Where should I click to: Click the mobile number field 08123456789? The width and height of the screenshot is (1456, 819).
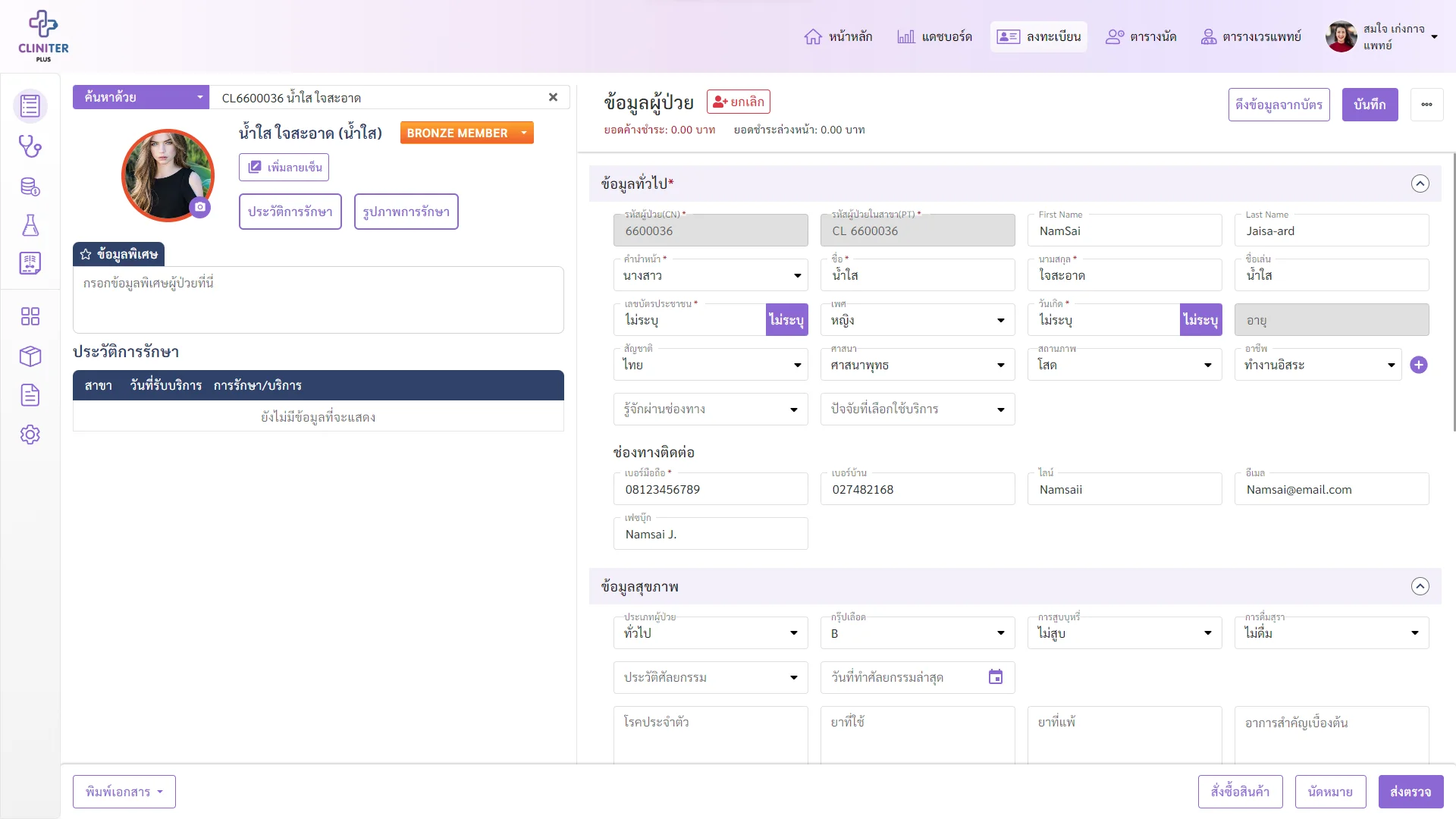pos(711,489)
